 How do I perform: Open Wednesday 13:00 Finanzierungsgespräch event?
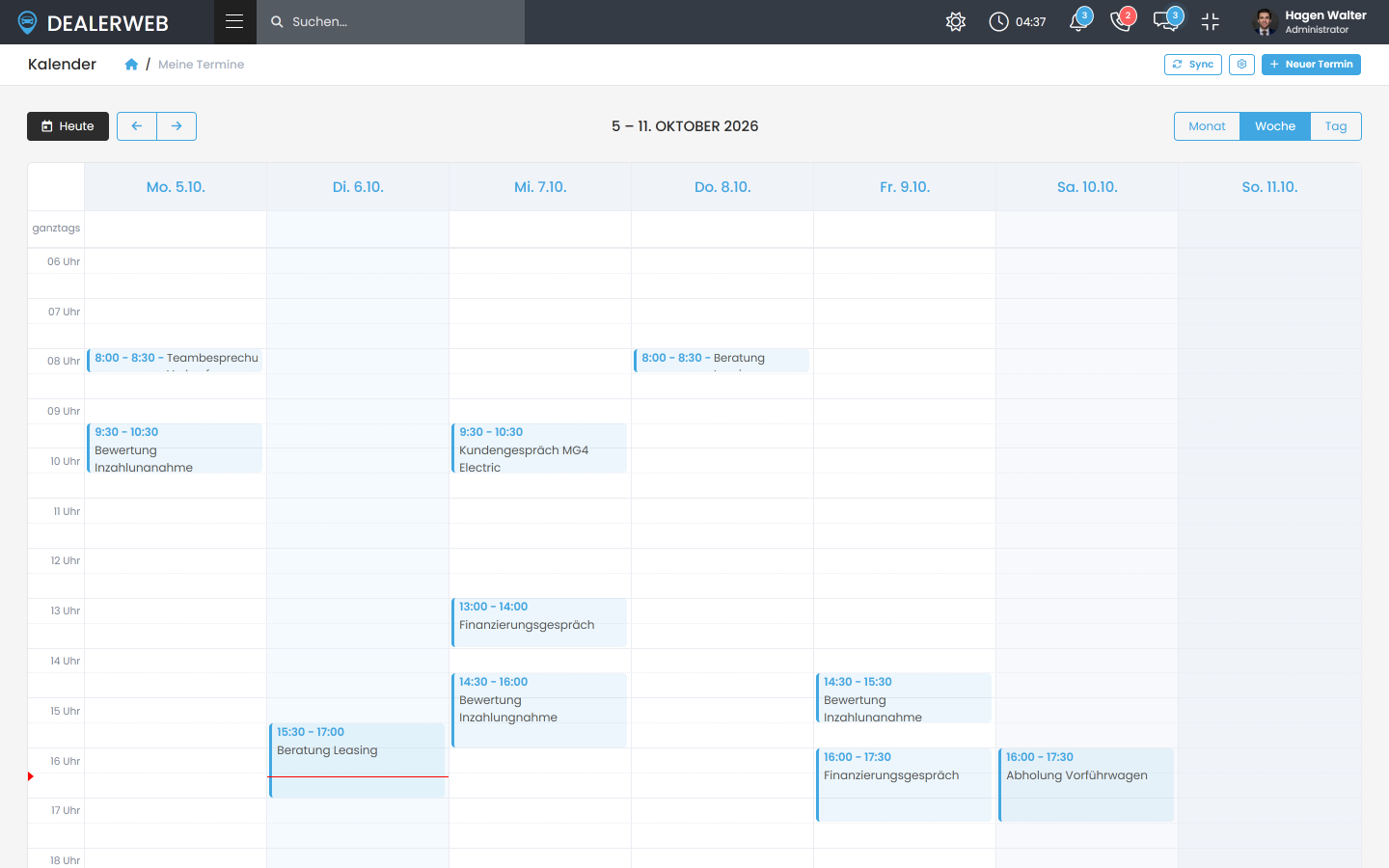click(539, 623)
